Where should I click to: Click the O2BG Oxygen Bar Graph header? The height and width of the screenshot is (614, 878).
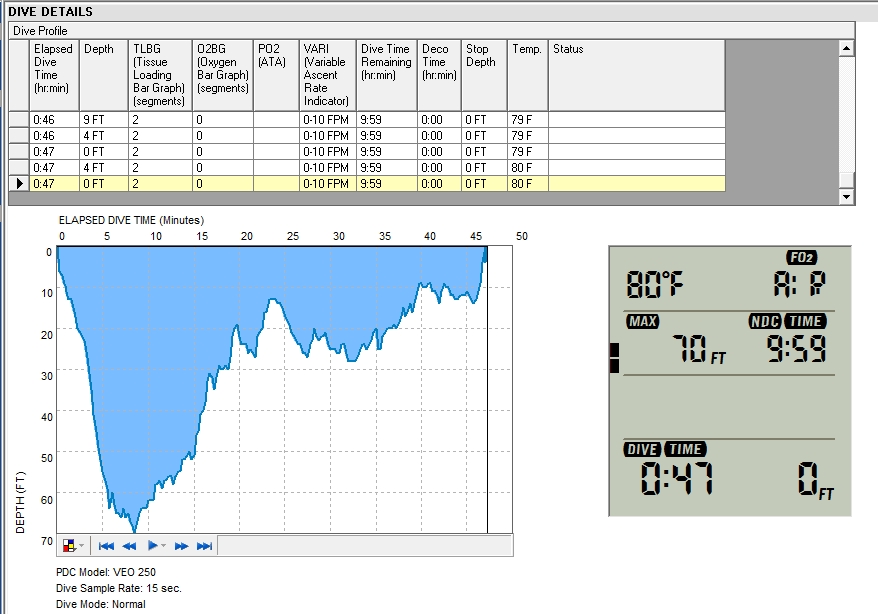pyautogui.click(x=223, y=75)
